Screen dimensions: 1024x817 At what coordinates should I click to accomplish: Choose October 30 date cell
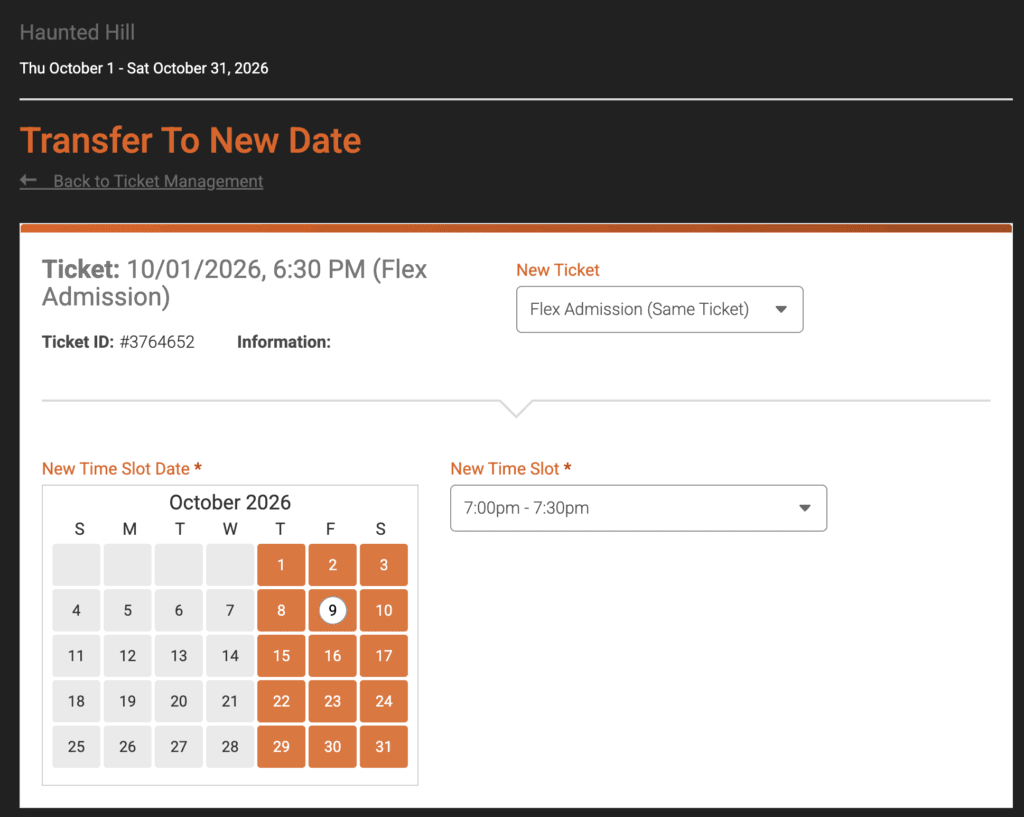[x=332, y=747]
